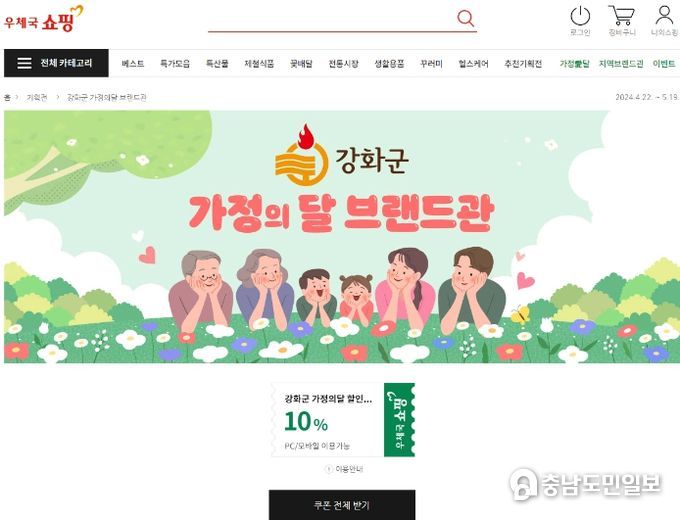Open the login power icon
The image size is (680, 520).
580,17
